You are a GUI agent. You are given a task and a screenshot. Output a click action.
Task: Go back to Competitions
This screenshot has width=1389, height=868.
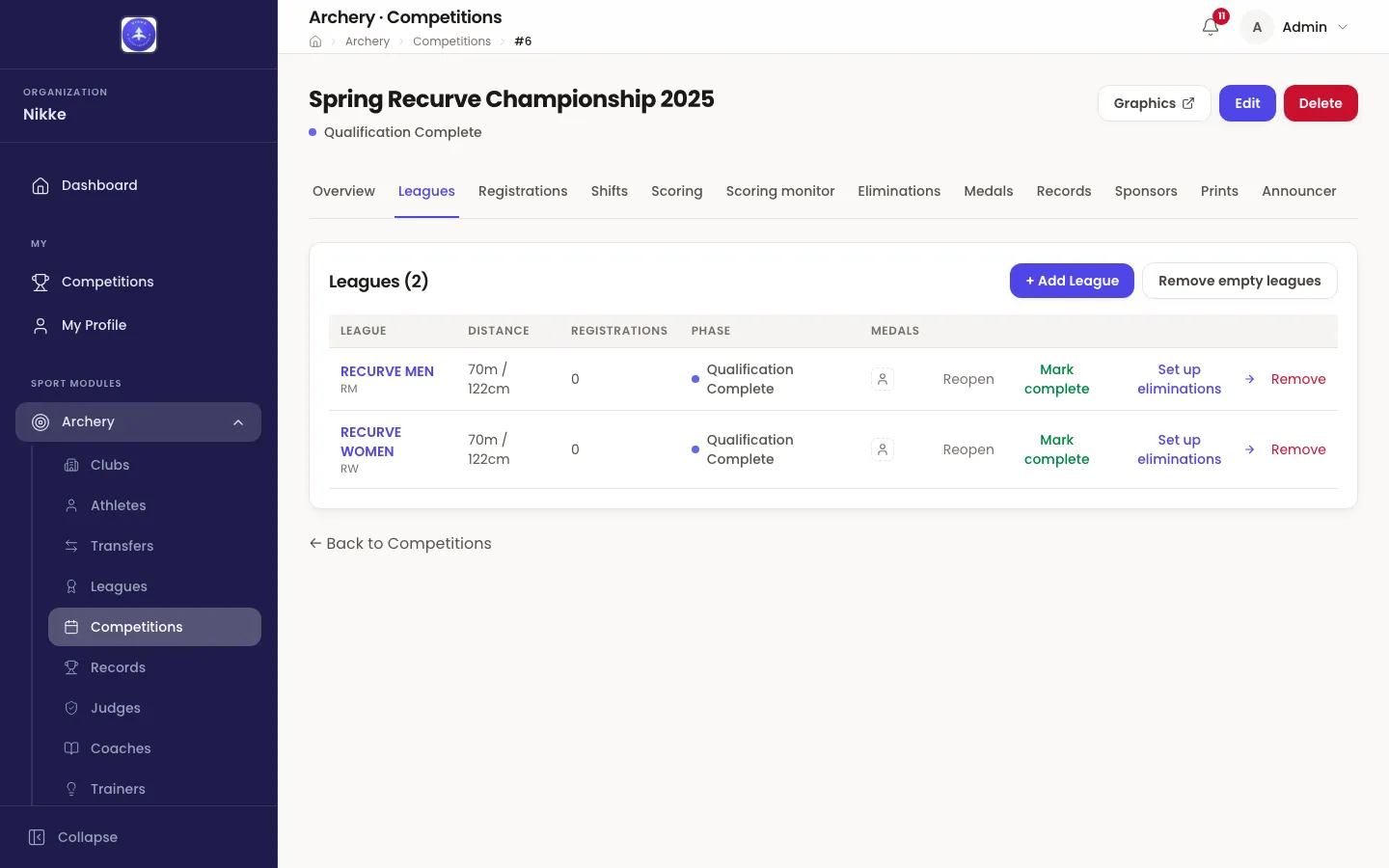(400, 543)
